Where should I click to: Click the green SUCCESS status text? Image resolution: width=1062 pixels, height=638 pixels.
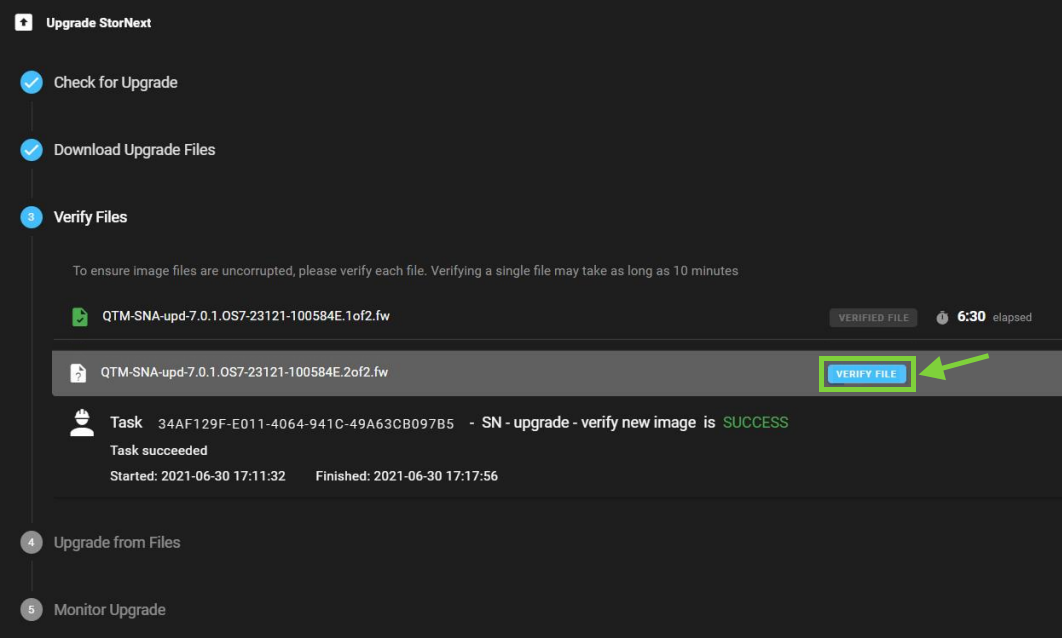pos(755,423)
